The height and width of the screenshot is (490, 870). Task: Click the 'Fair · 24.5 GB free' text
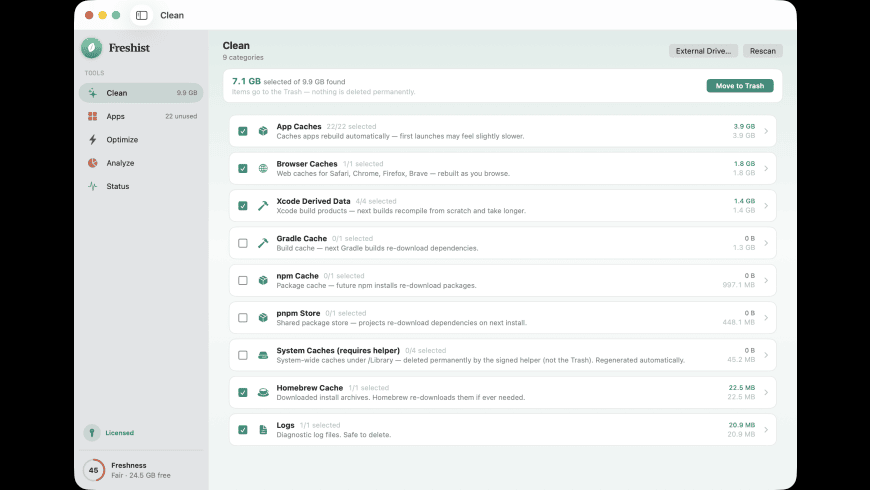141,475
